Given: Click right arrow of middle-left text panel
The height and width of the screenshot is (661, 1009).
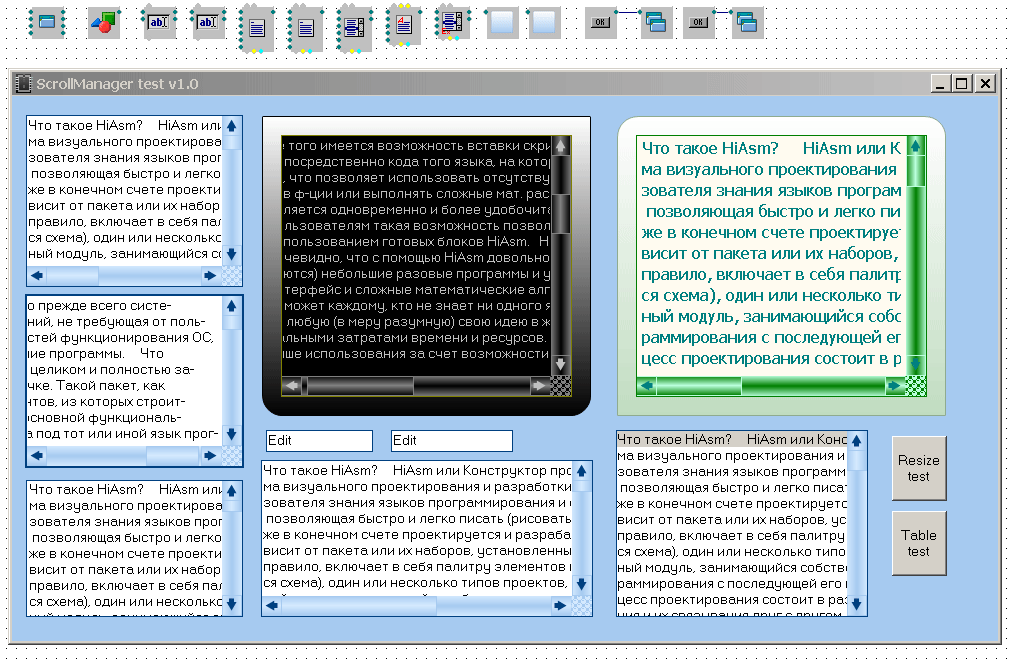Looking at the screenshot, I should pyautogui.click(x=210, y=456).
